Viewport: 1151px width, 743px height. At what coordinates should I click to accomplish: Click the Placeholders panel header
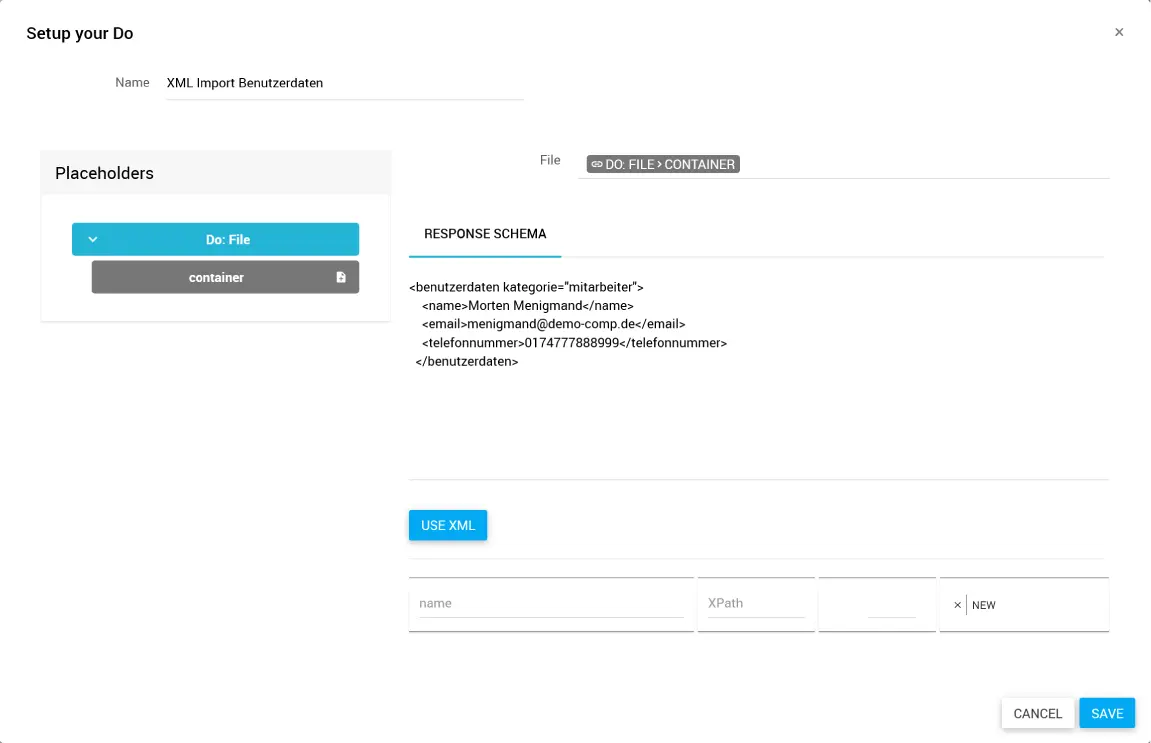[x=215, y=173]
